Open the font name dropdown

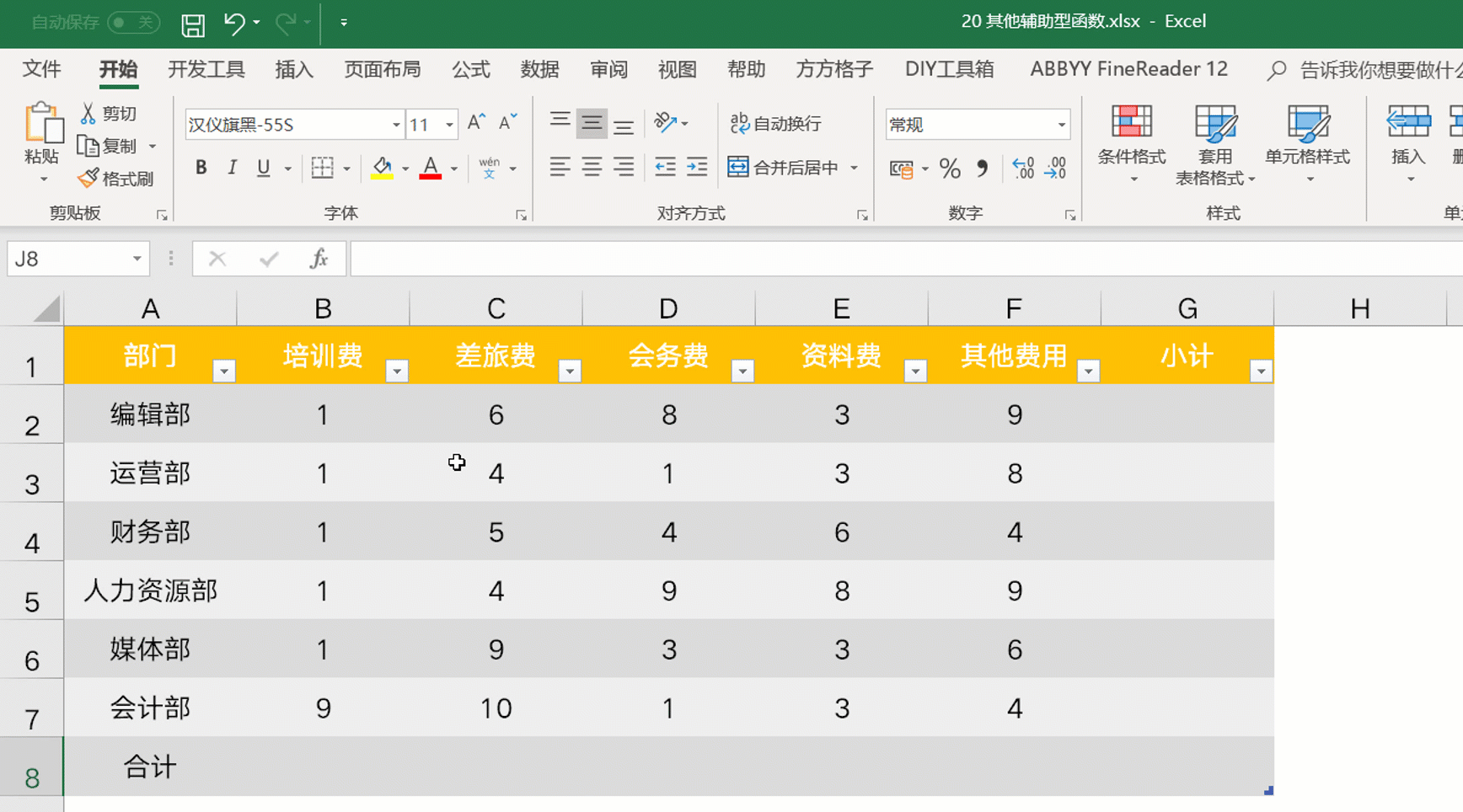(395, 125)
